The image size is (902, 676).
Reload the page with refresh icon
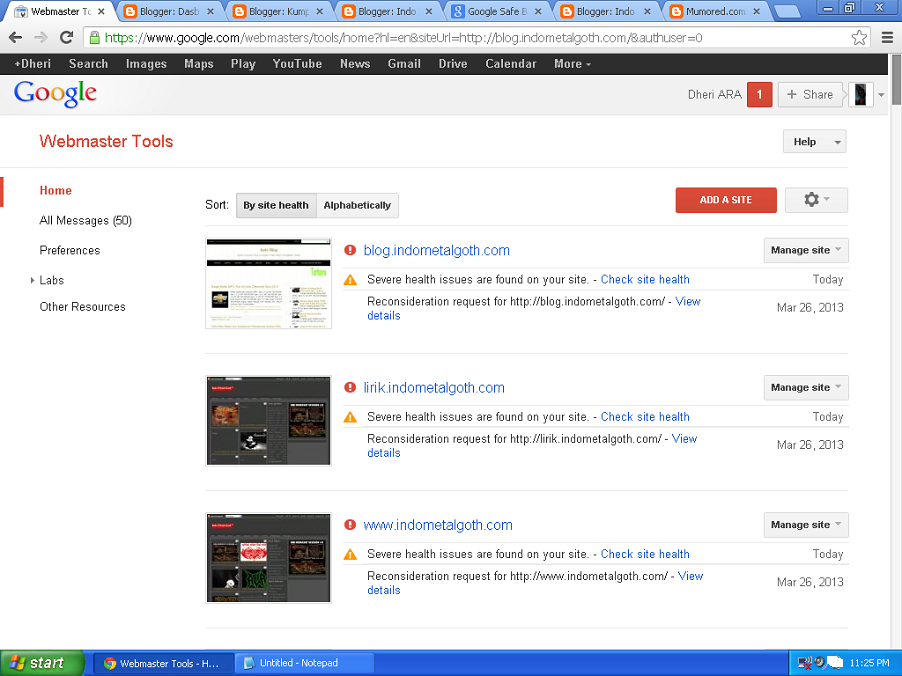[66, 38]
